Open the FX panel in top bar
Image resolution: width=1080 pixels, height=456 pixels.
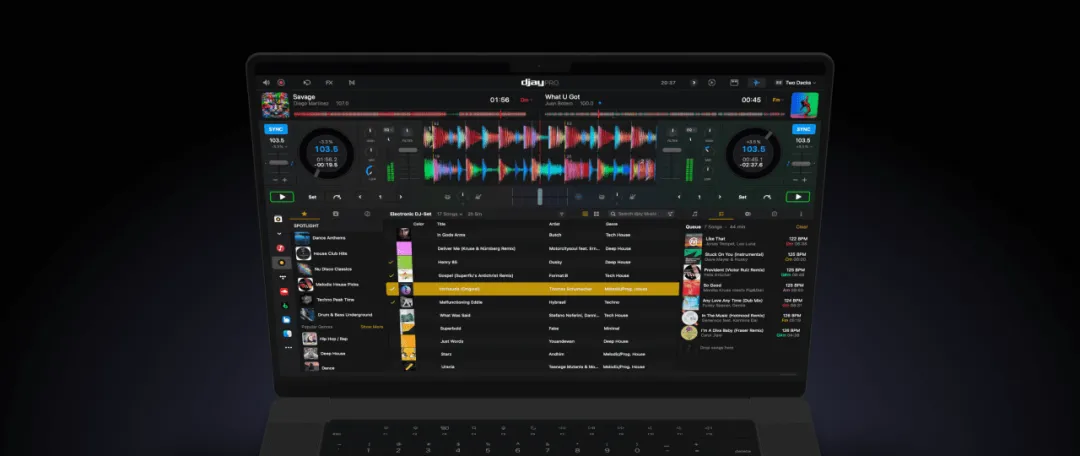pyautogui.click(x=329, y=83)
